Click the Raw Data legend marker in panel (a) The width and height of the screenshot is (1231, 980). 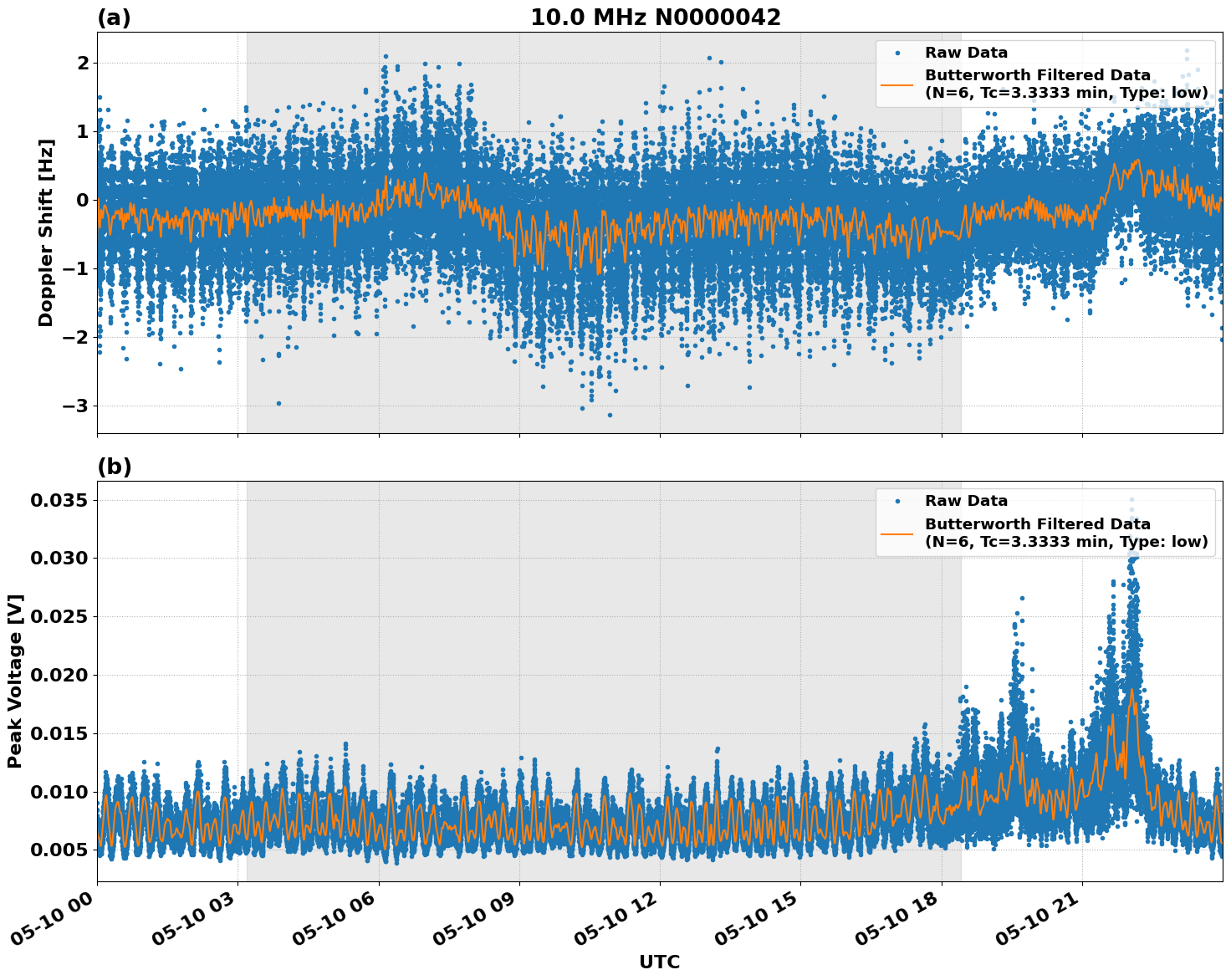coord(896,51)
